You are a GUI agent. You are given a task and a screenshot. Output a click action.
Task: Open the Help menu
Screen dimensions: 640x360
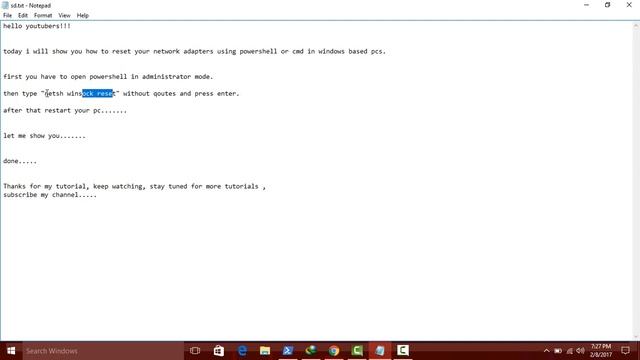[82, 16]
